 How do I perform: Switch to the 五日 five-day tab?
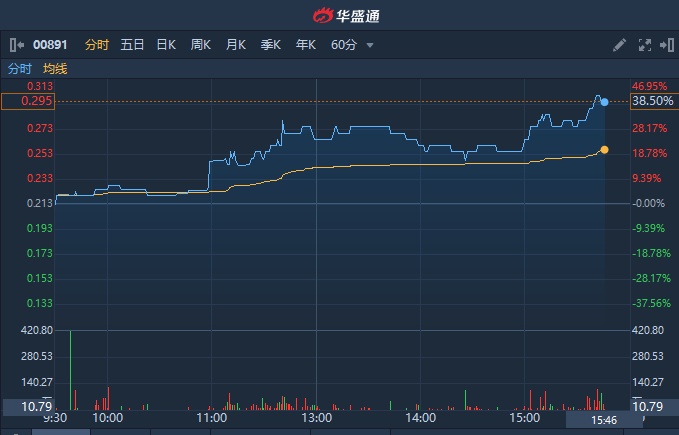[x=132, y=45]
